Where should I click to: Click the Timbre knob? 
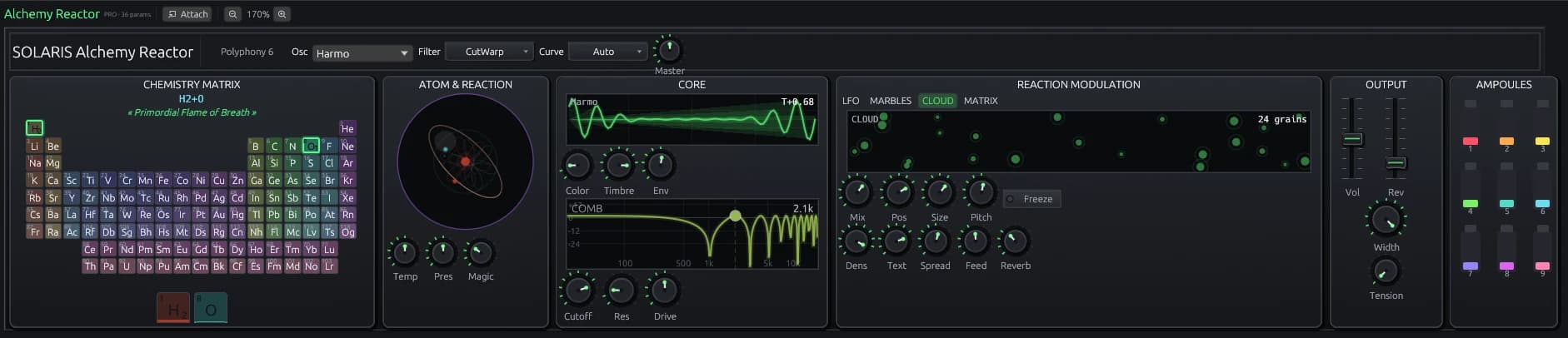(x=619, y=166)
